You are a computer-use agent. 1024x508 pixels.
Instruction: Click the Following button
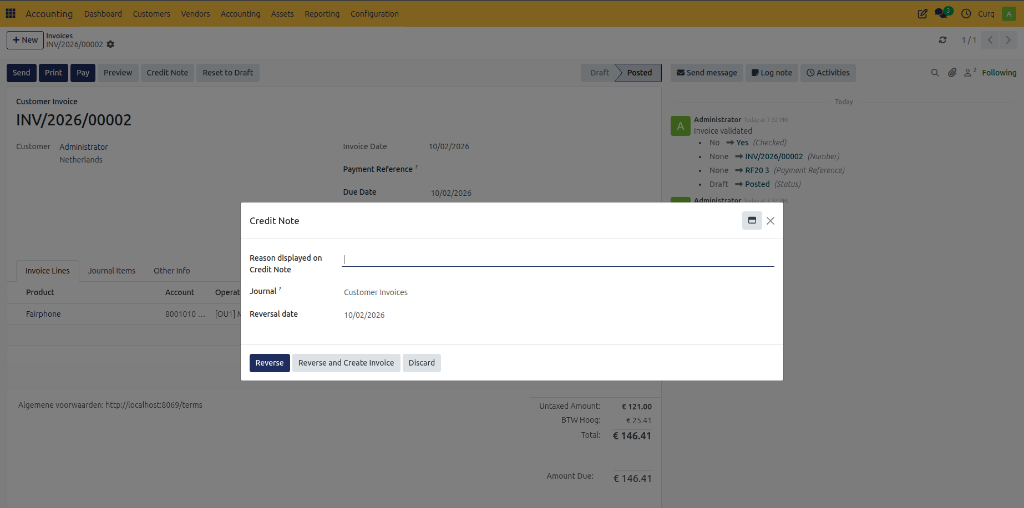[x=999, y=72]
